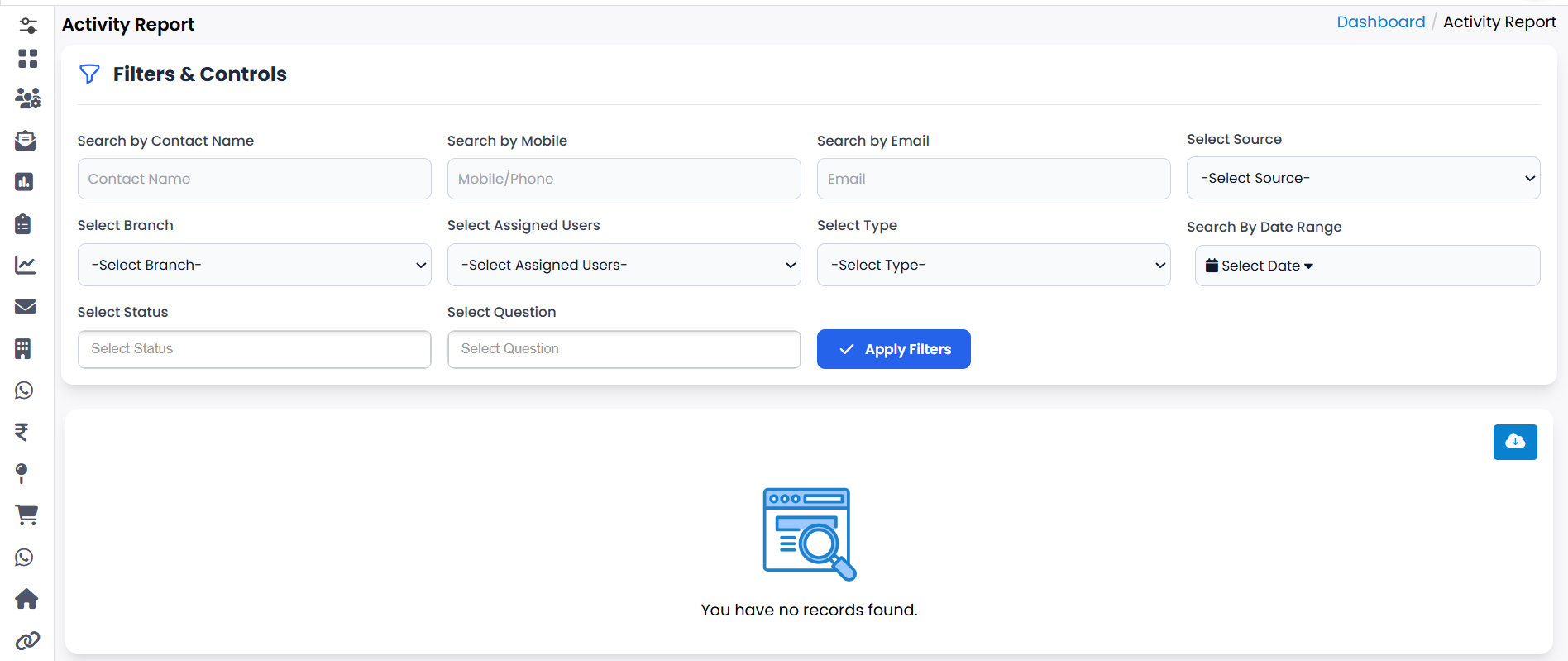
Task: Click the Apply Filters button
Action: [x=893, y=349]
